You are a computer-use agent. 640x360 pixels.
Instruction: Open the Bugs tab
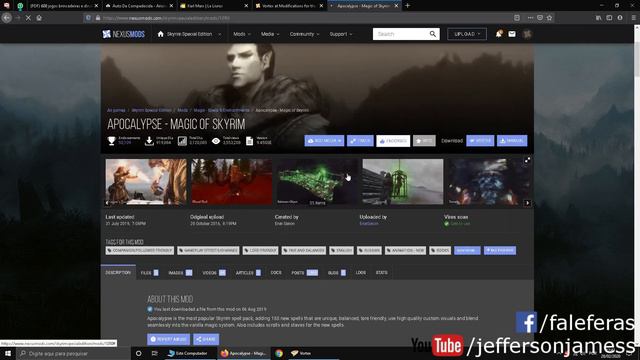[337, 273]
